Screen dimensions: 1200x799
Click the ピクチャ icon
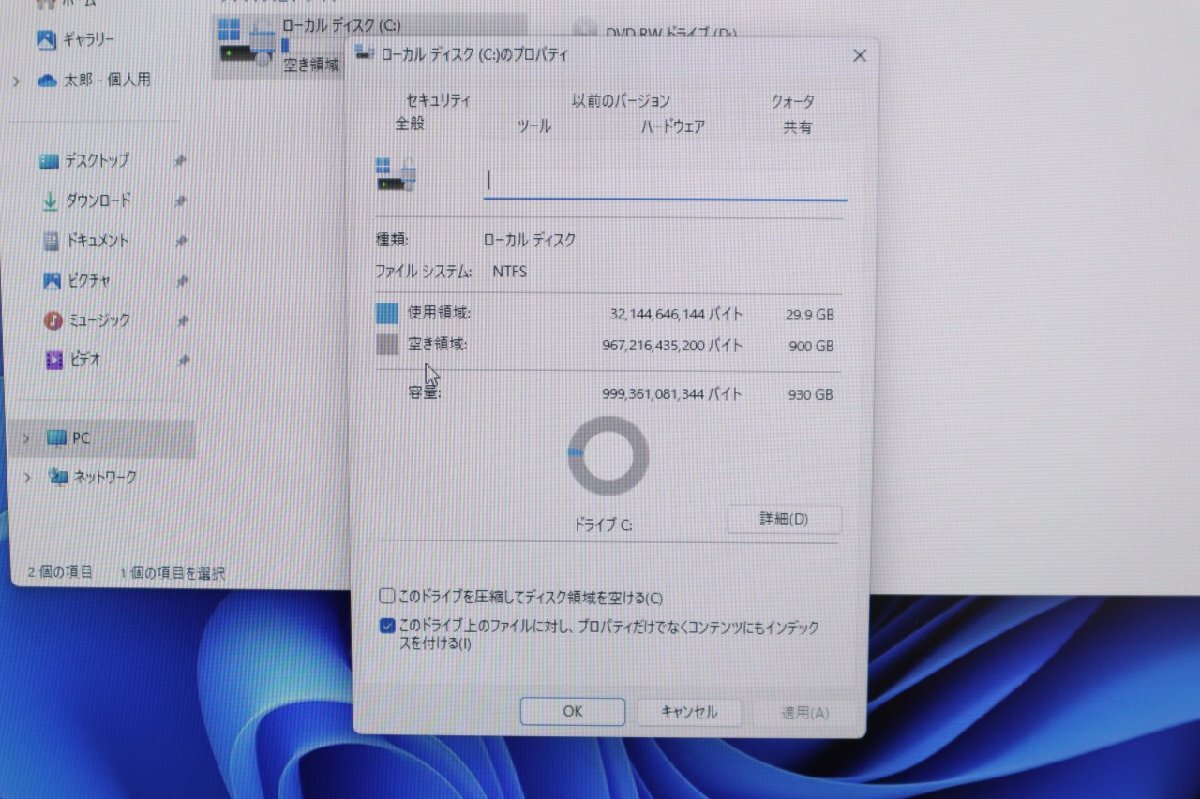pyautogui.click(x=51, y=281)
